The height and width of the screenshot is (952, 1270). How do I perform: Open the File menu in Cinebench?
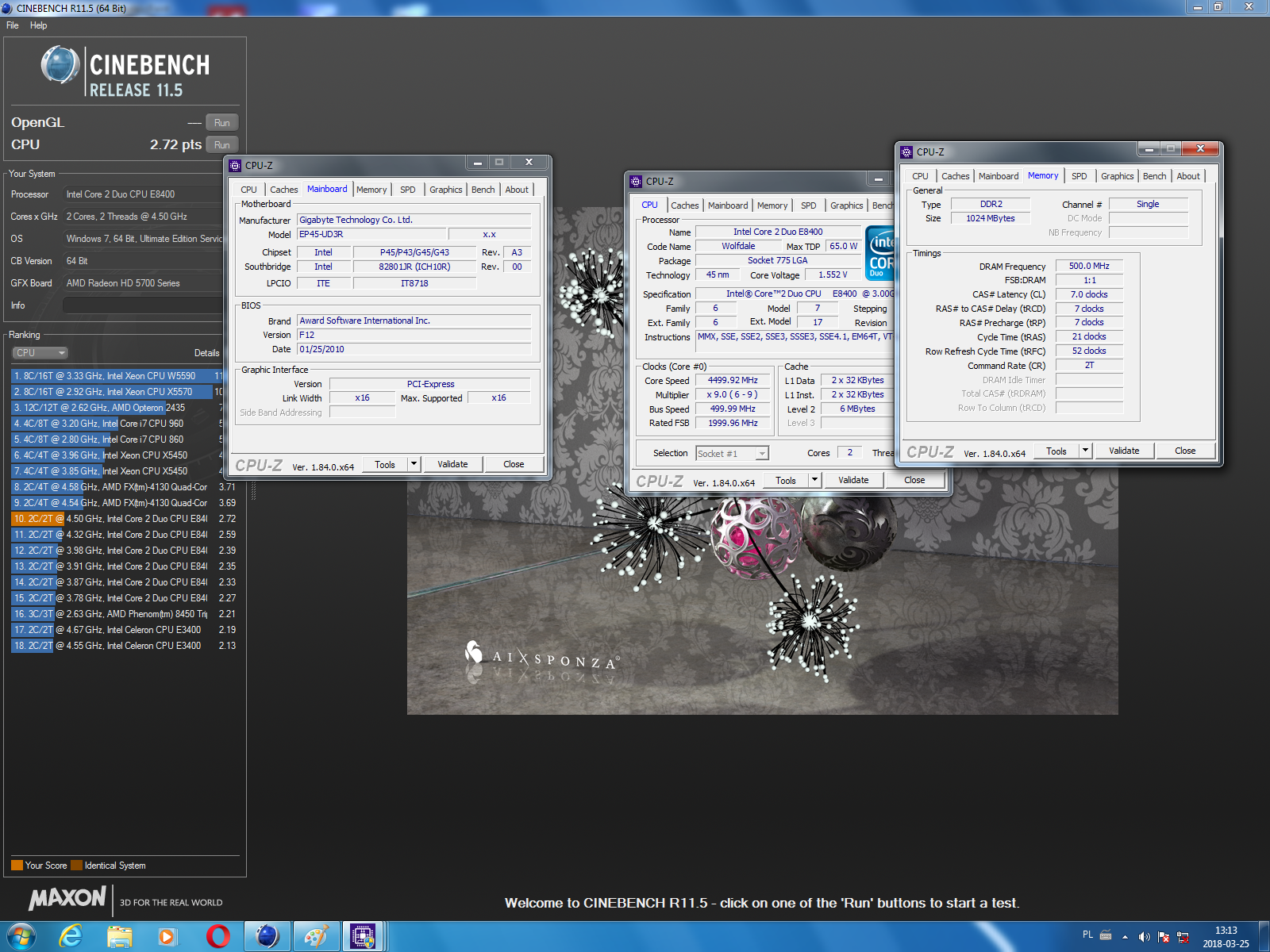coord(13,25)
